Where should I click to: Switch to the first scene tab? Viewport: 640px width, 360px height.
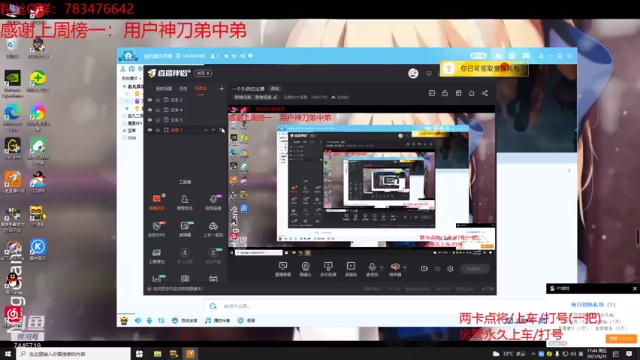(x=164, y=89)
